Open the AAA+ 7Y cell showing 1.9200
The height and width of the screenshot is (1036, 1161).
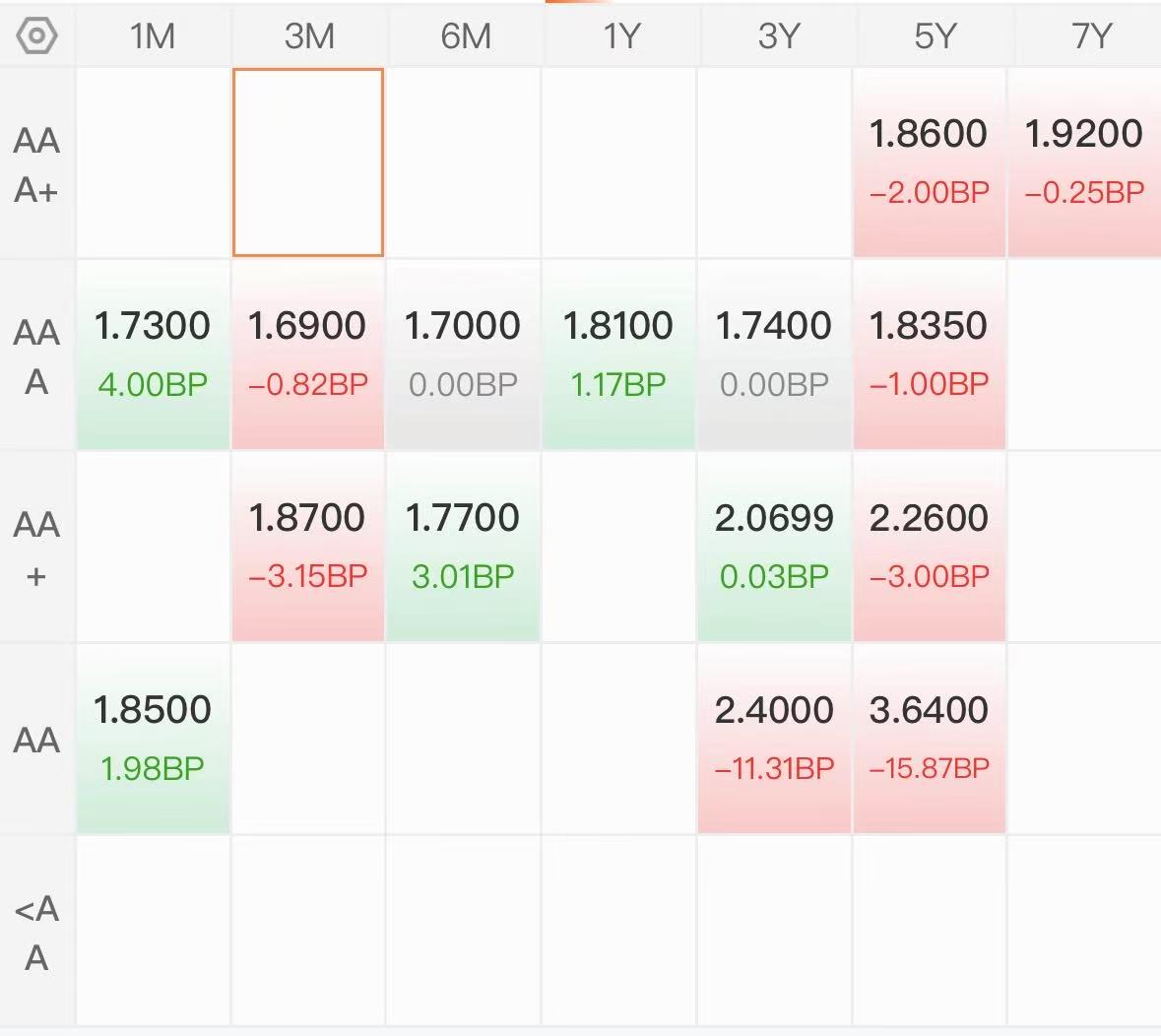1084,162
